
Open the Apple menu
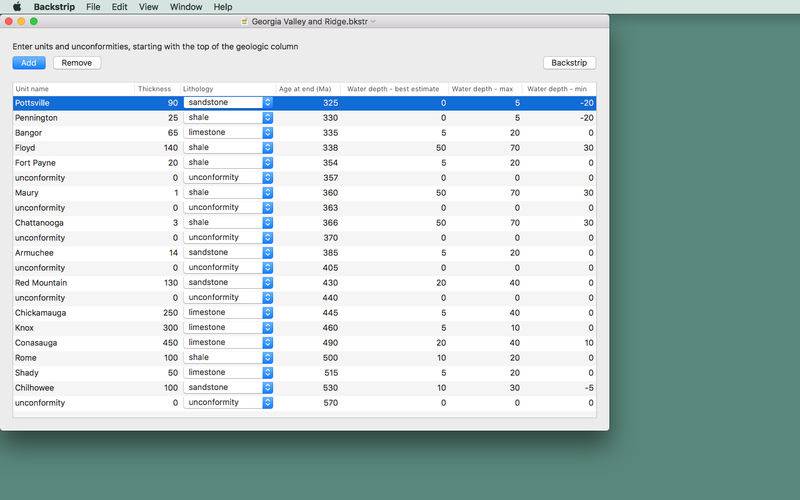coord(17,7)
